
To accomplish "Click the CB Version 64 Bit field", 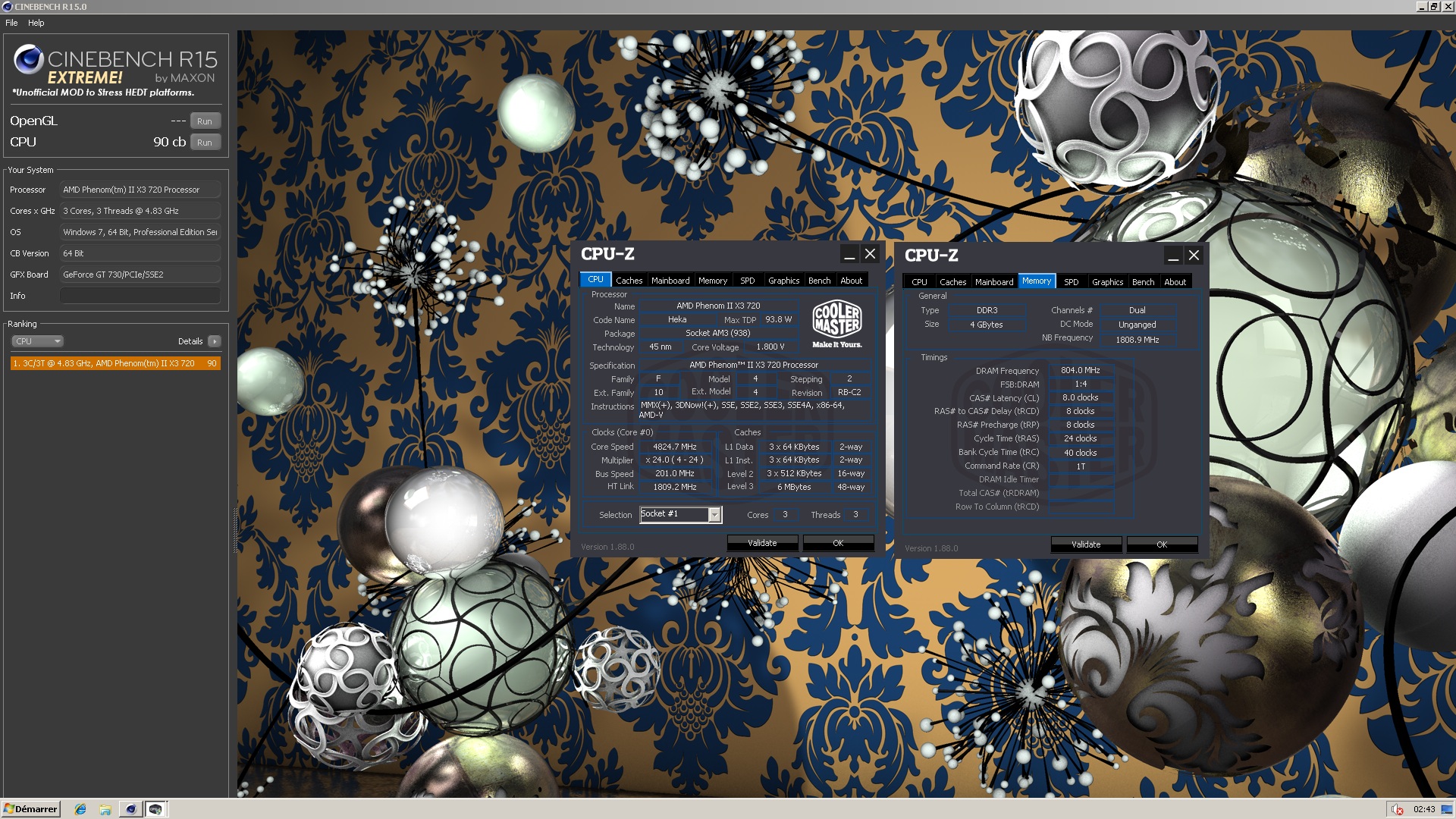I will point(140,253).
